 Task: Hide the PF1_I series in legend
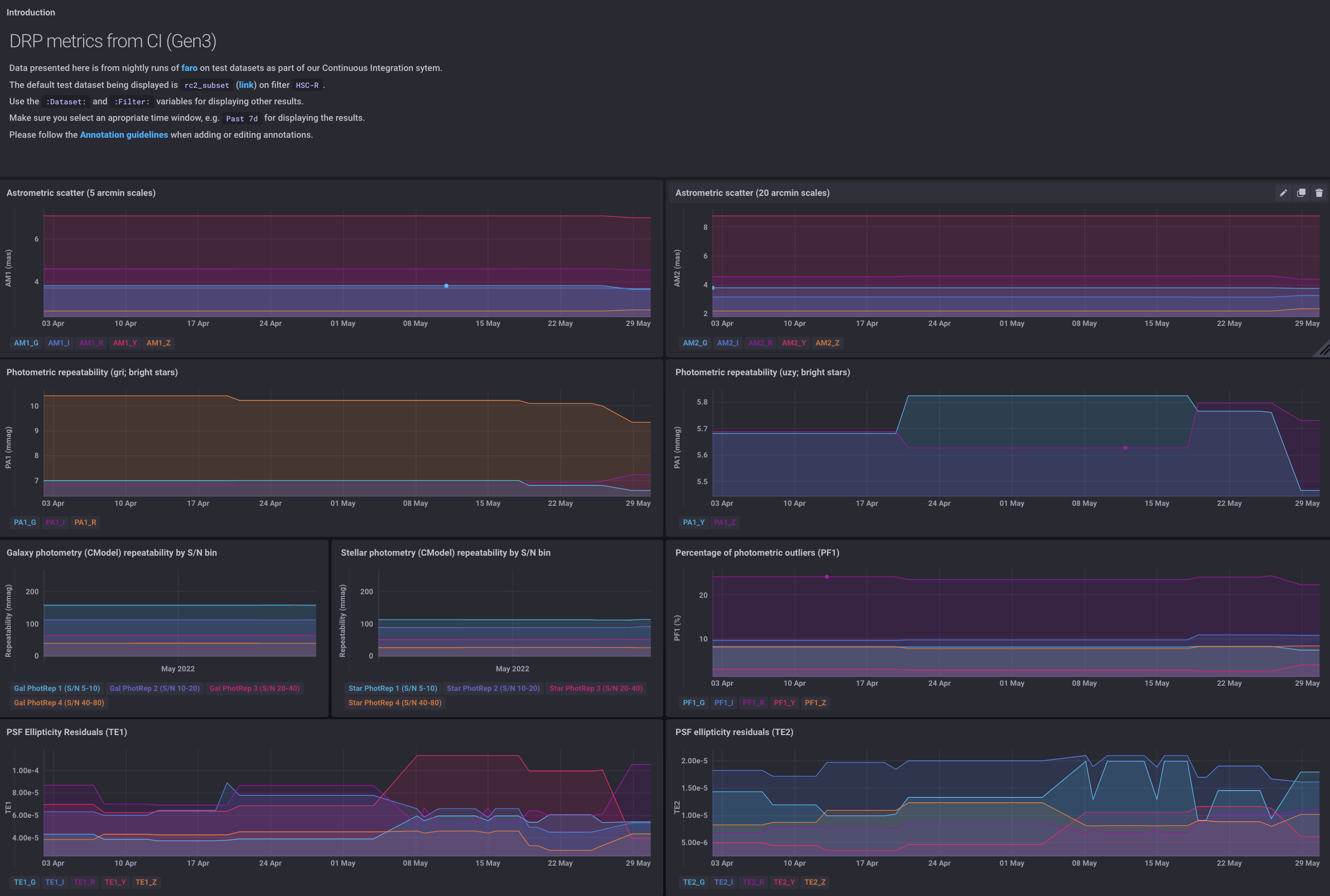pos(724,703)
